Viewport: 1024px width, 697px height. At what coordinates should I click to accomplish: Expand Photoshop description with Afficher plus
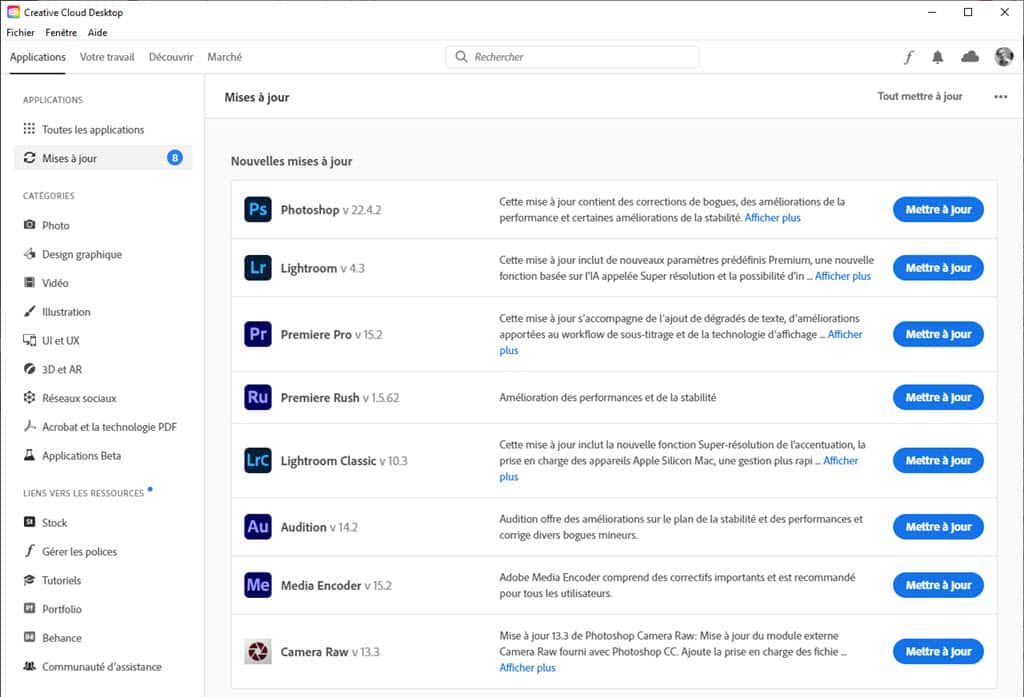click(773, 218)
